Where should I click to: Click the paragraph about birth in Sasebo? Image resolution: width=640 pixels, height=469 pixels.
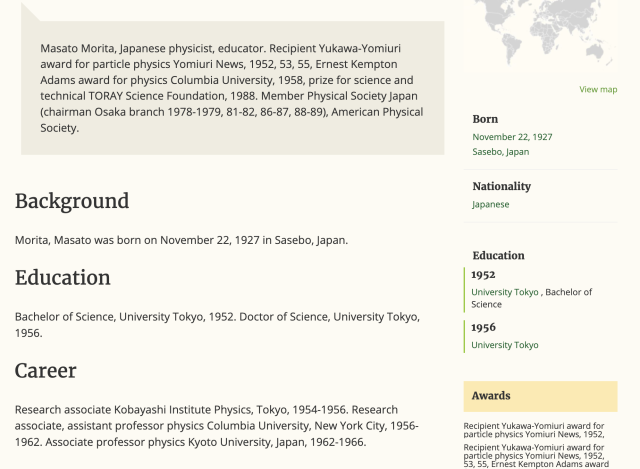181,240
